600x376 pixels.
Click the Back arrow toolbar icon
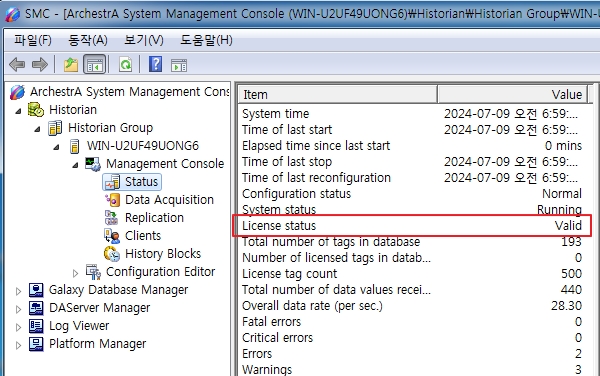(17, 65)
